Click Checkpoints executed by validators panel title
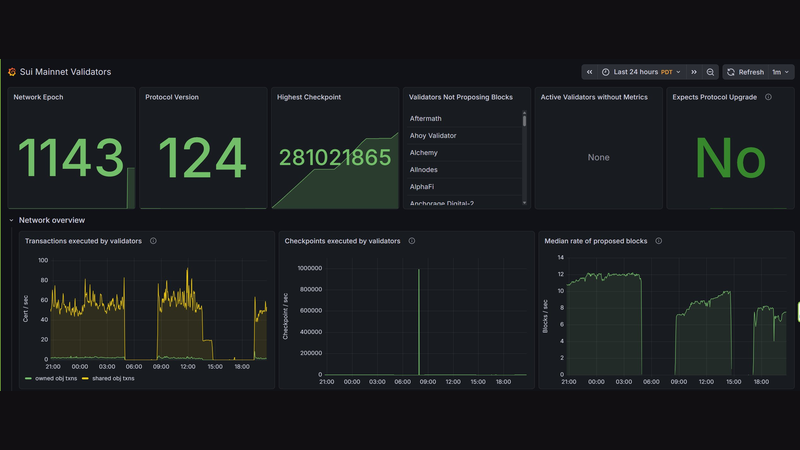The width and height of the screenshot is (800, 450). coord(342,241)
